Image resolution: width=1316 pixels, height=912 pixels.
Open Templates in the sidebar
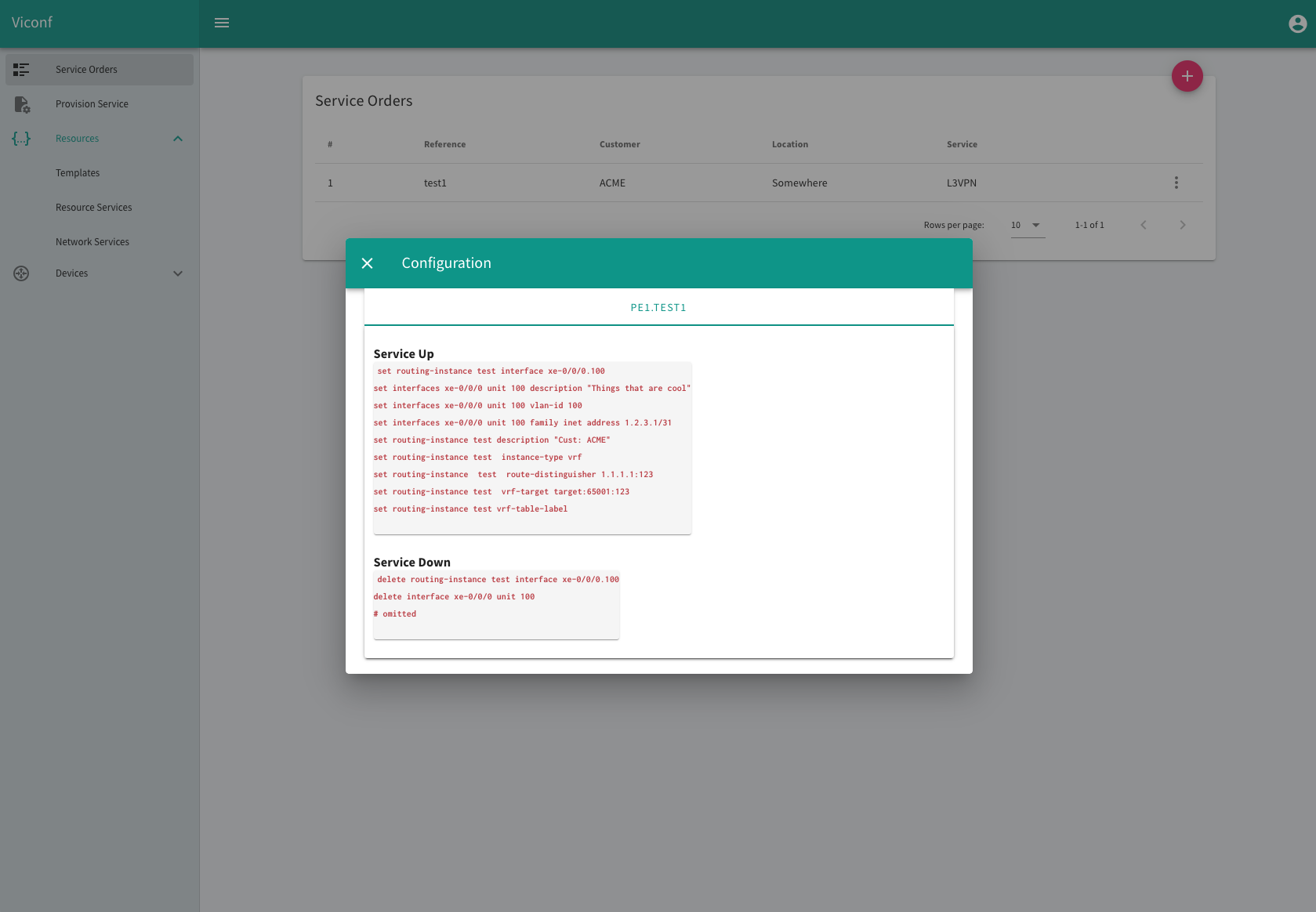coord(78,173)
